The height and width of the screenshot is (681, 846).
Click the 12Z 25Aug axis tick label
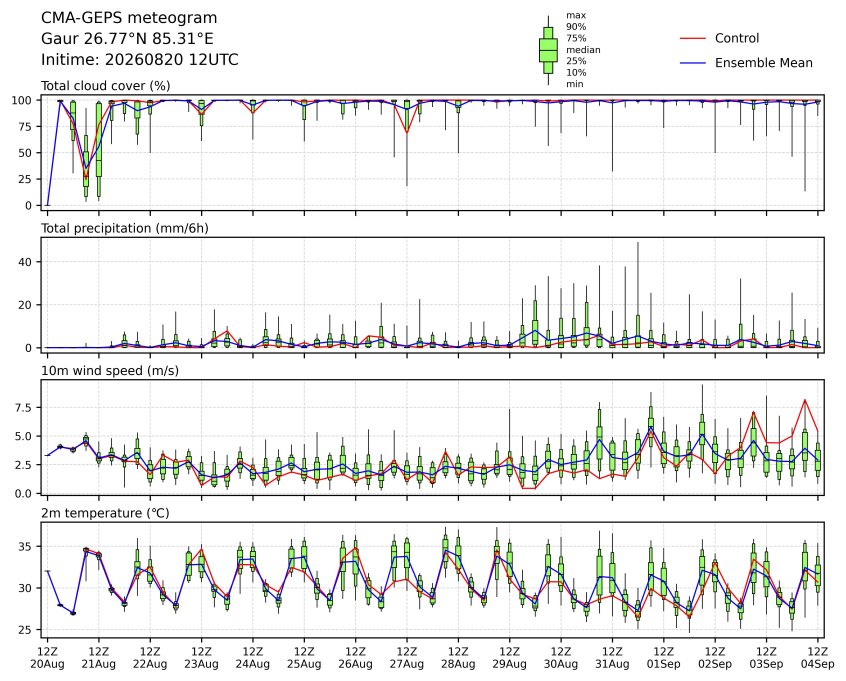point(304,657)
